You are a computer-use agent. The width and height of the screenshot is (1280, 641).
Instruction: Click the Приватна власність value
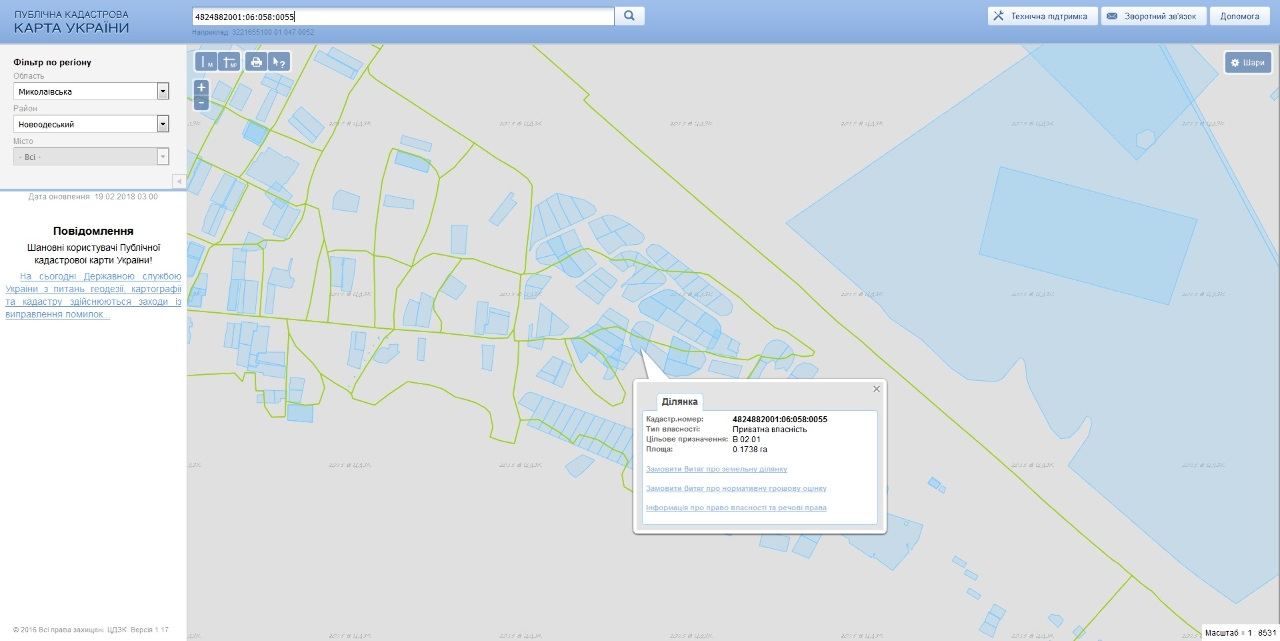[770, 429]
